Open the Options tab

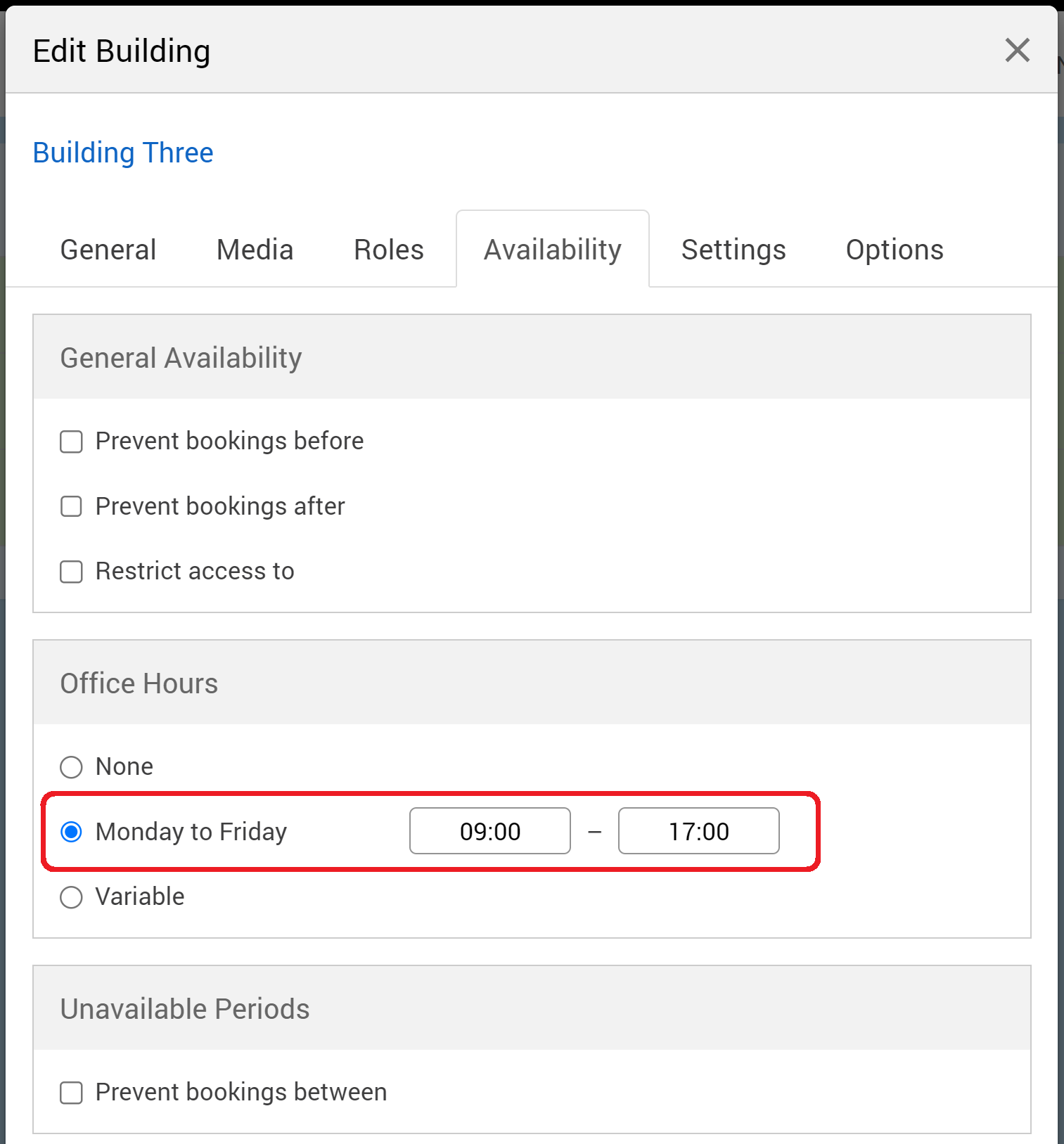point(895,250)
